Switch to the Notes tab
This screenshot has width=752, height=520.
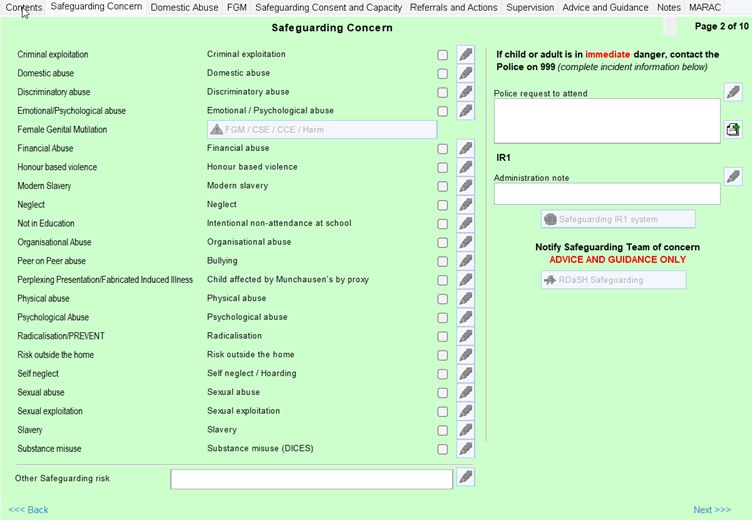(669, 7)
